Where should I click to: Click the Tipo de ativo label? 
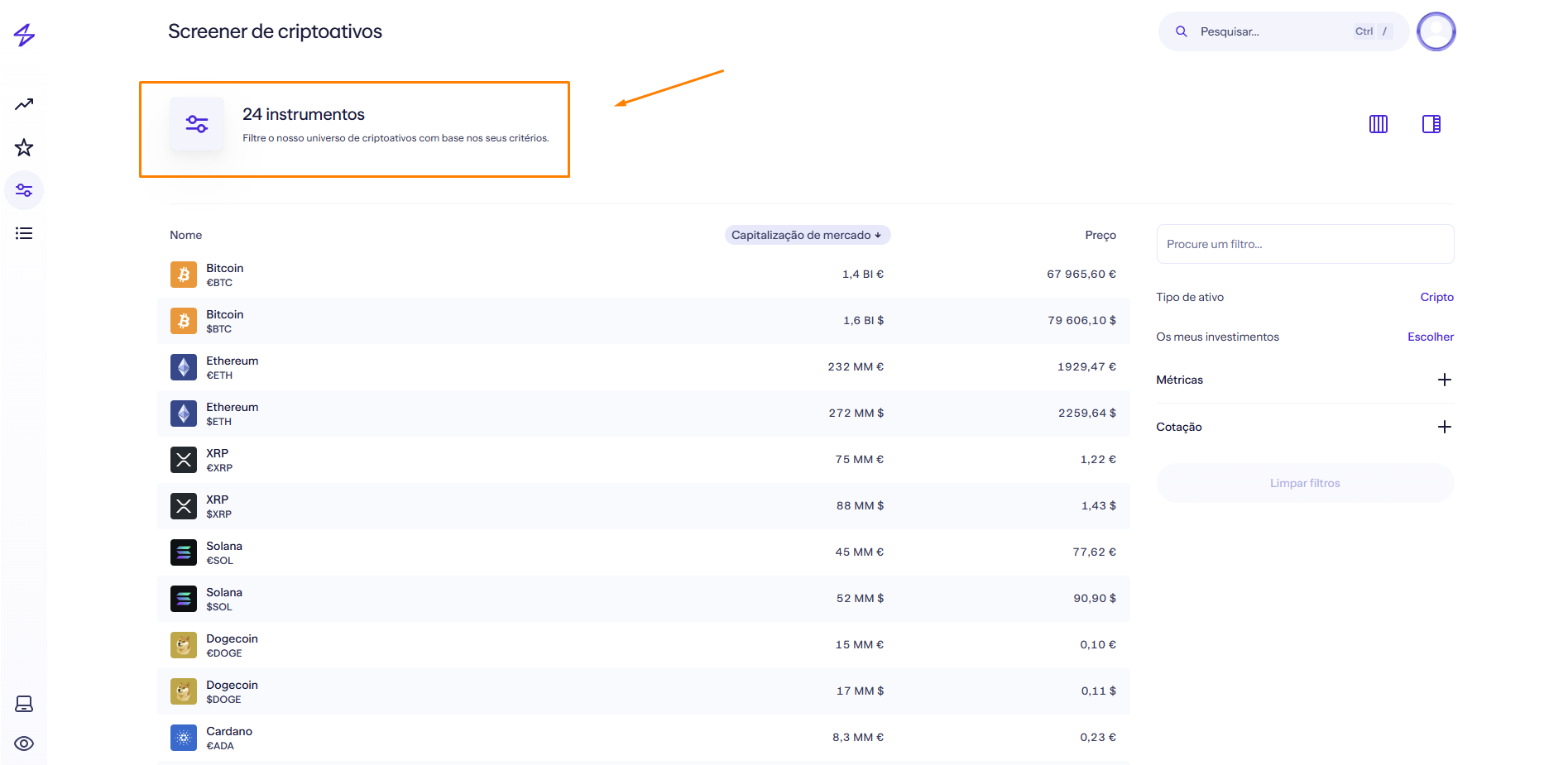[1190, 297]
